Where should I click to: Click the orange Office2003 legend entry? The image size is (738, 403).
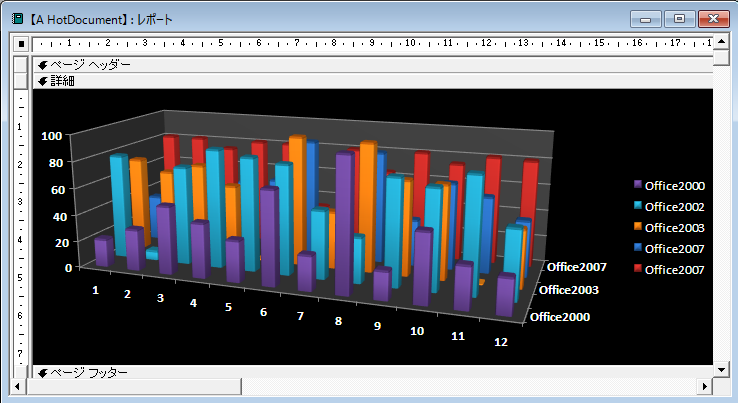pos(668,227)
